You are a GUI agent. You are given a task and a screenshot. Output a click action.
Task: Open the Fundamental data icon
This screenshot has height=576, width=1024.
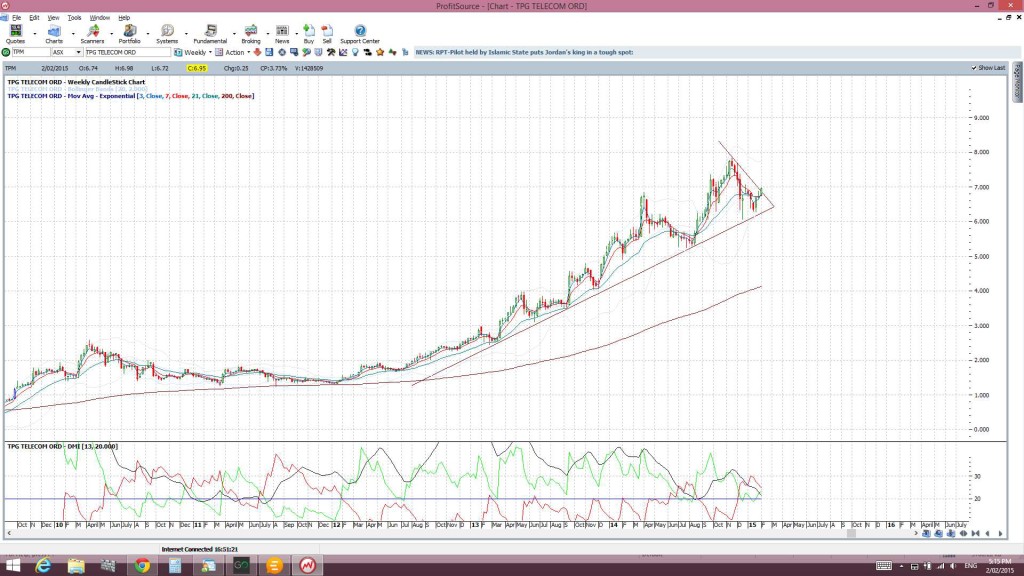(210, 31)
